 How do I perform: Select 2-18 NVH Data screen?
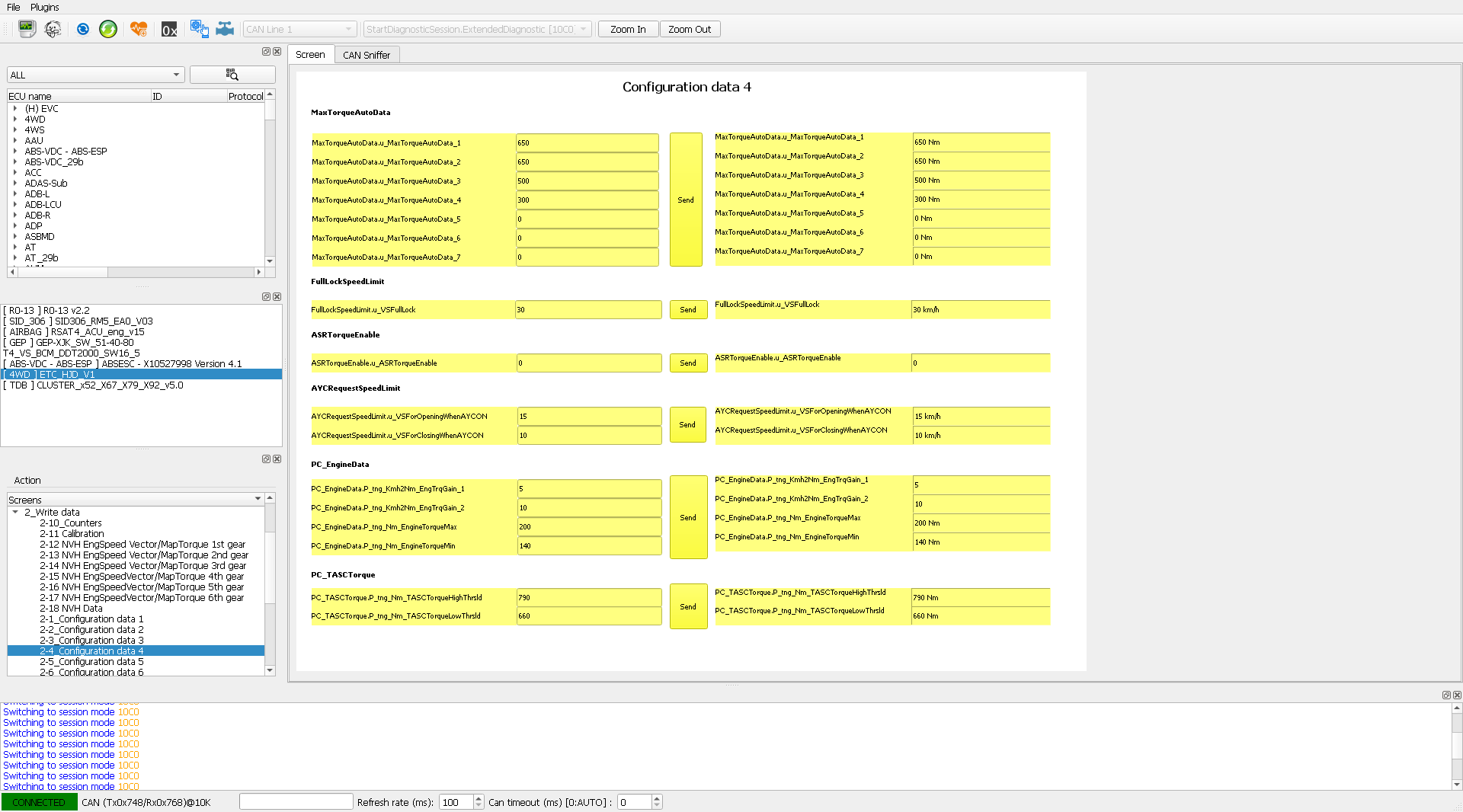(x=71, y=609)
